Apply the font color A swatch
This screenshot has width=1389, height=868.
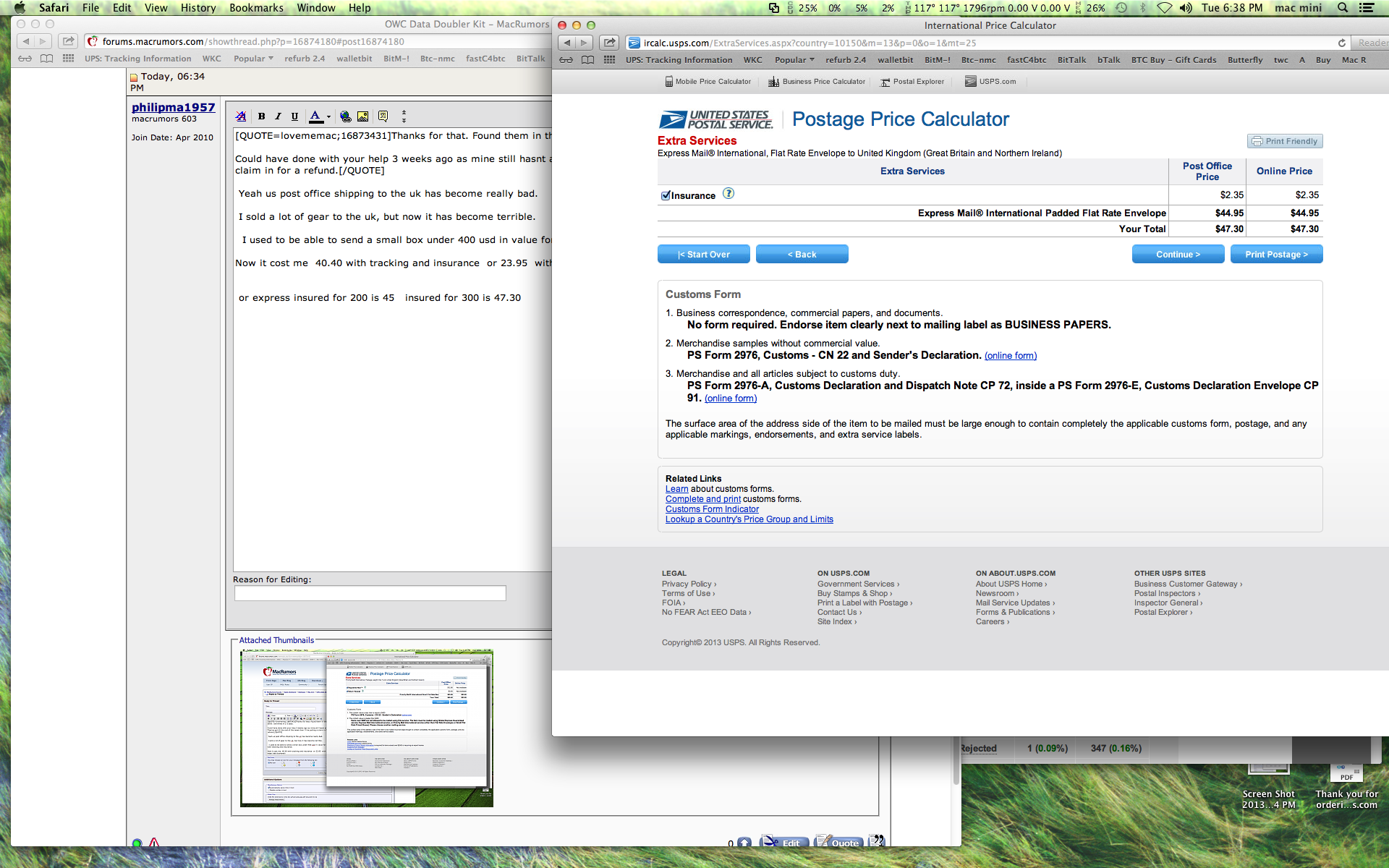click(315, 116)
